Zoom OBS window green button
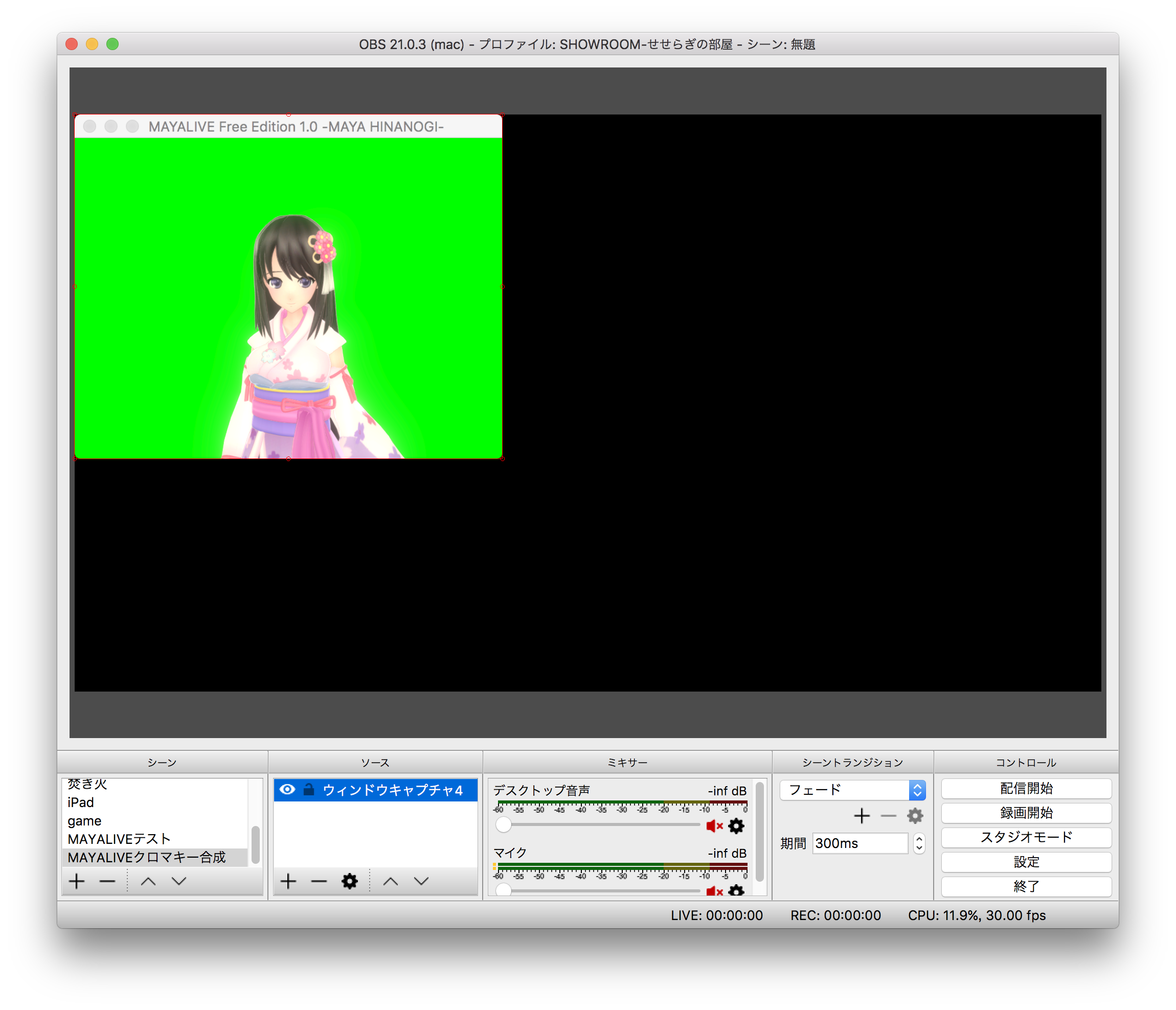Image resolution: width=1176 pixels, height=1010 pixels. pos(112,43)
